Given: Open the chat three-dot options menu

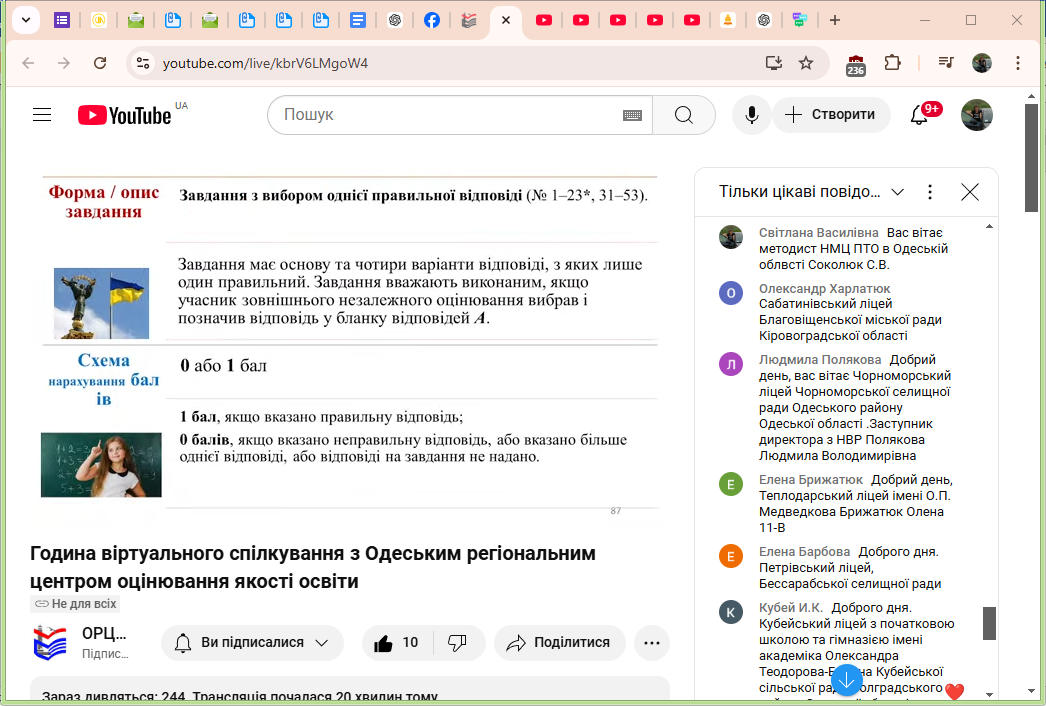Looking at the screenshot, I should tap(930, 192).
